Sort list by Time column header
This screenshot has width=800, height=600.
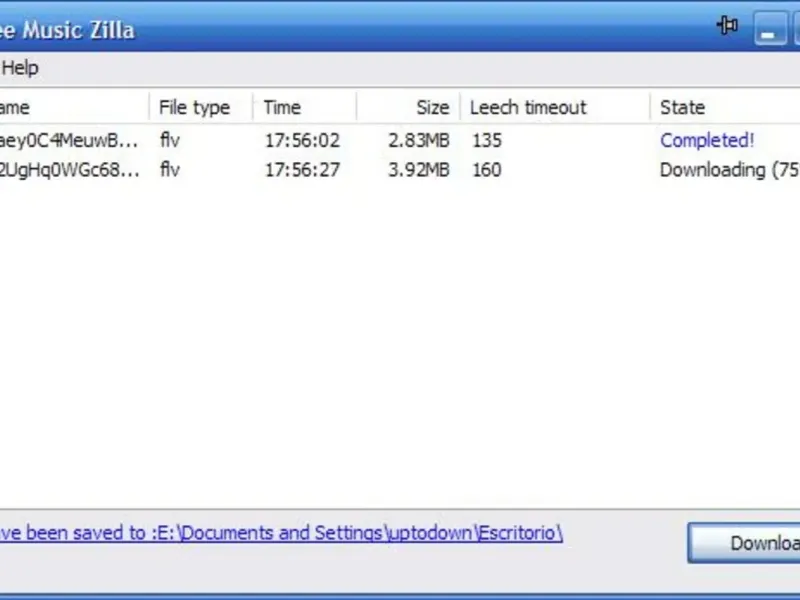(x=305, y=107)
